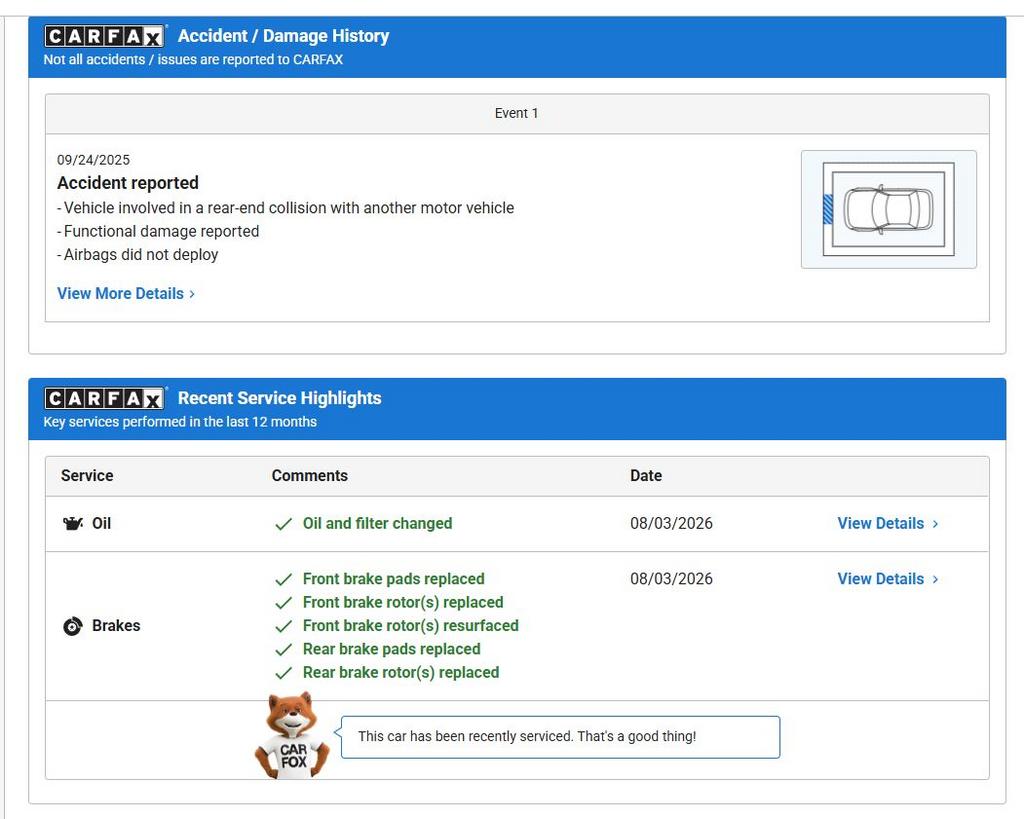The width and height of the screenshot is (1024, 819).
Task: Click the Brakes service label
Action: [116, 626]
